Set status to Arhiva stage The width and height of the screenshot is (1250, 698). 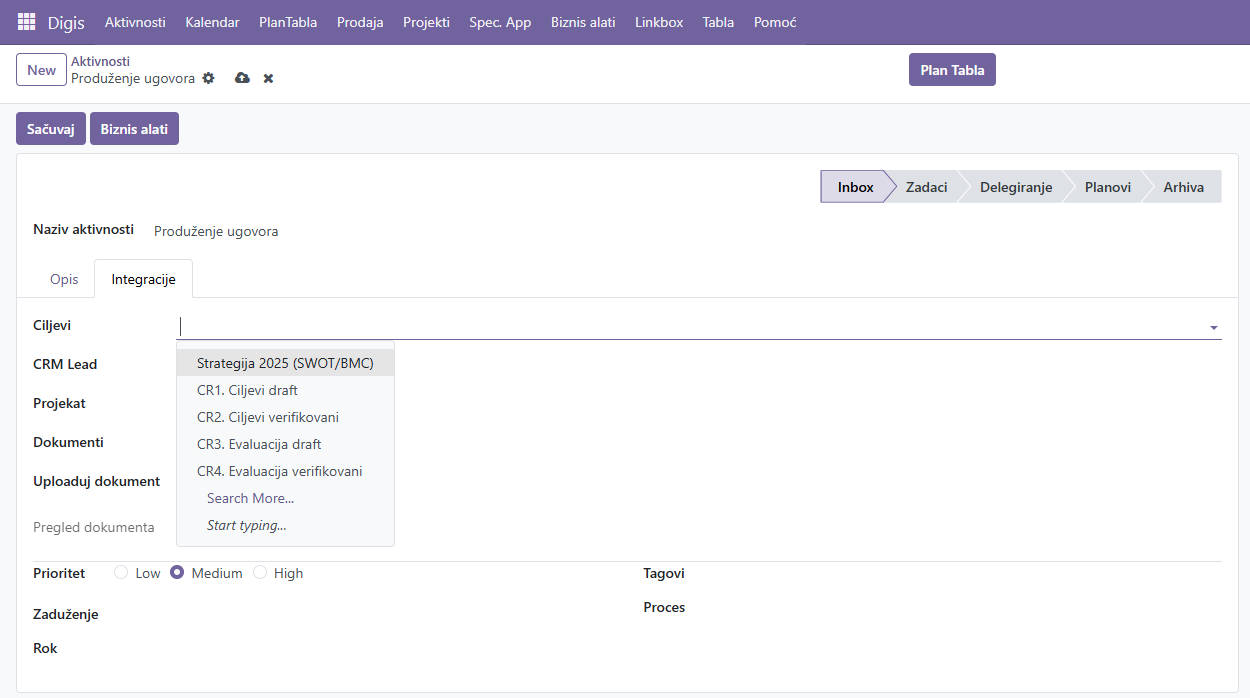[x=1183, y=187]
